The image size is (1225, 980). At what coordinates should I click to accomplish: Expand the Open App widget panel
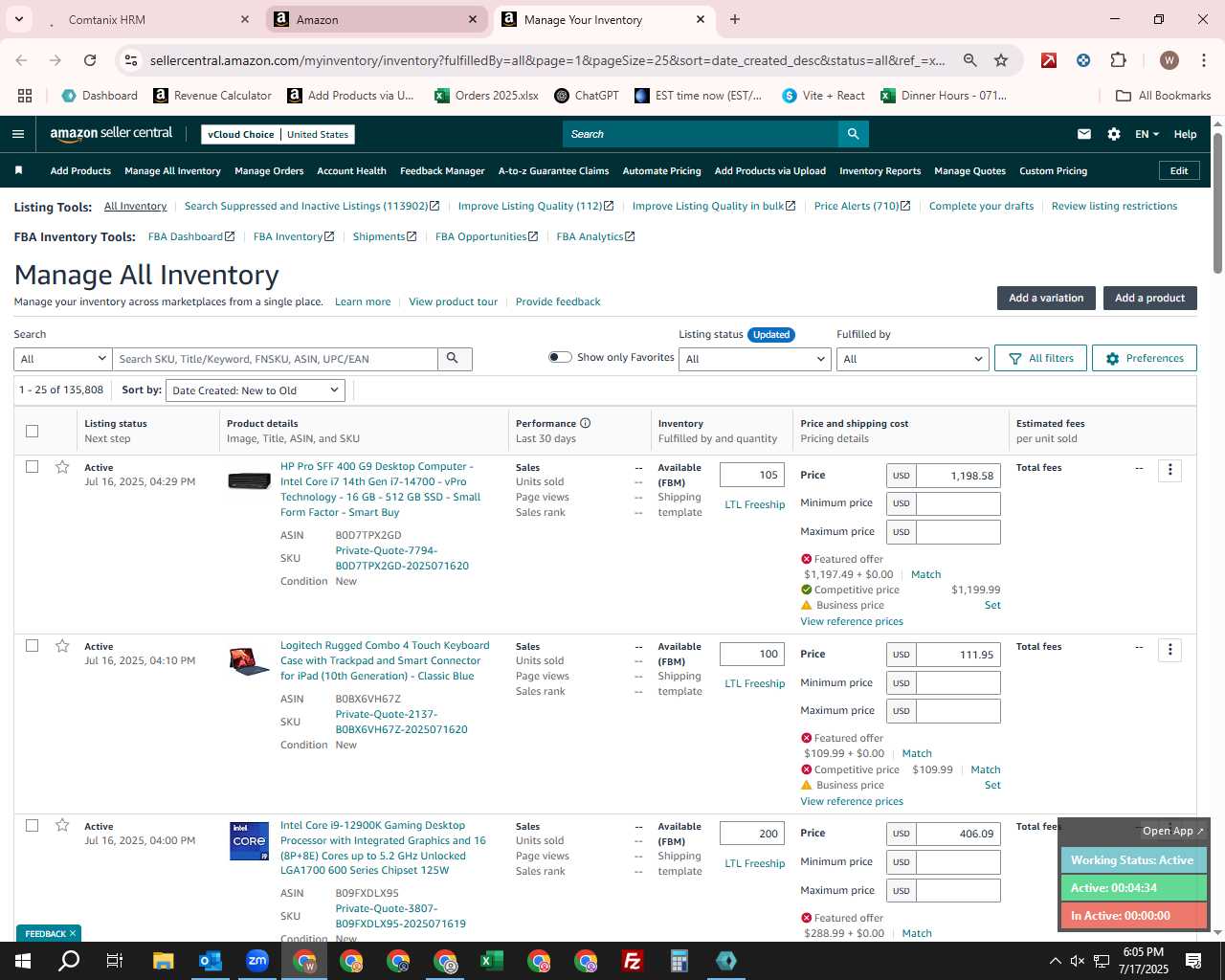1173,831
